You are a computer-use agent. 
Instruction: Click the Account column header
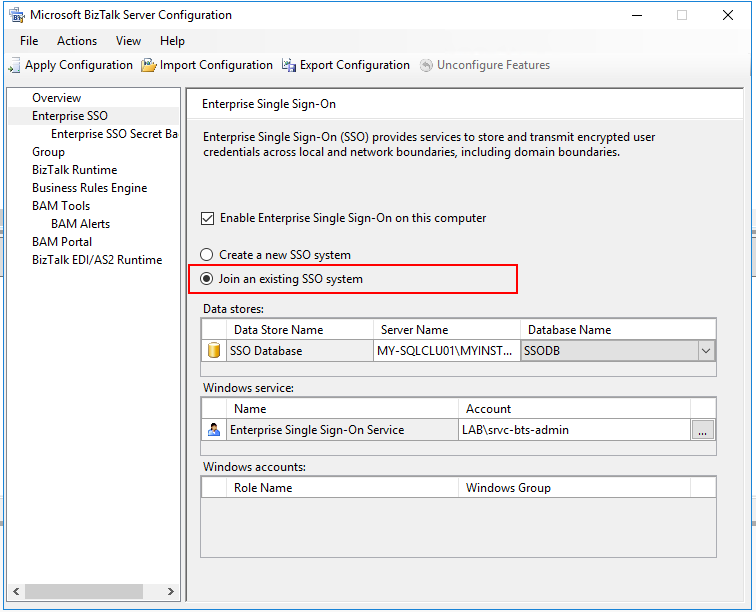574,408
